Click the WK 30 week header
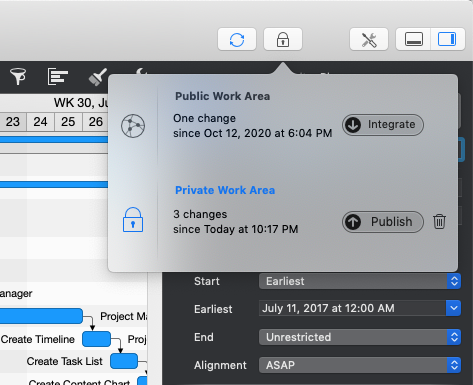 tap(81, 103)
